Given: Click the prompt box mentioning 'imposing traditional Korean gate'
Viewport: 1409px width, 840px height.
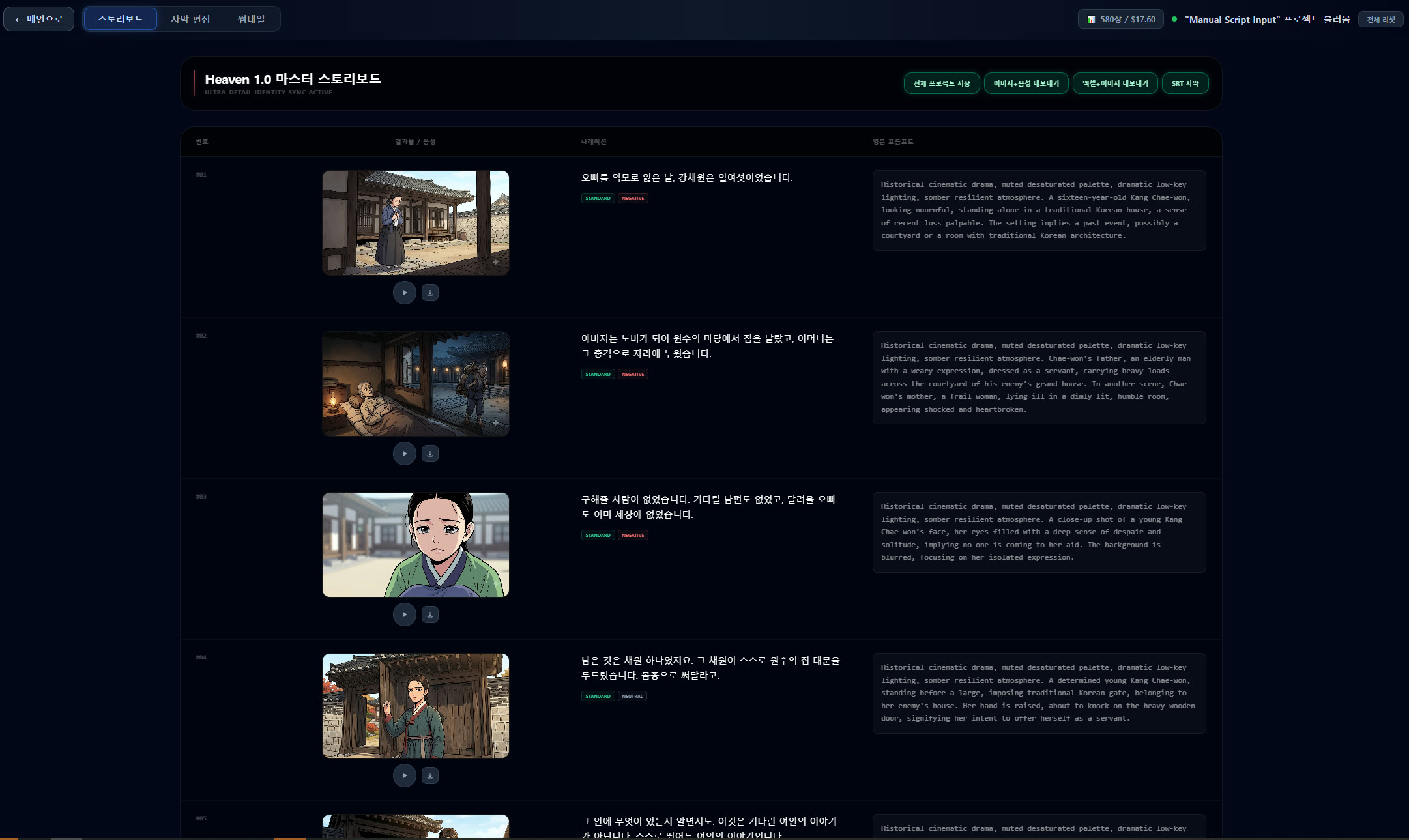Looking at the screenshot, I should [1039, 693].
